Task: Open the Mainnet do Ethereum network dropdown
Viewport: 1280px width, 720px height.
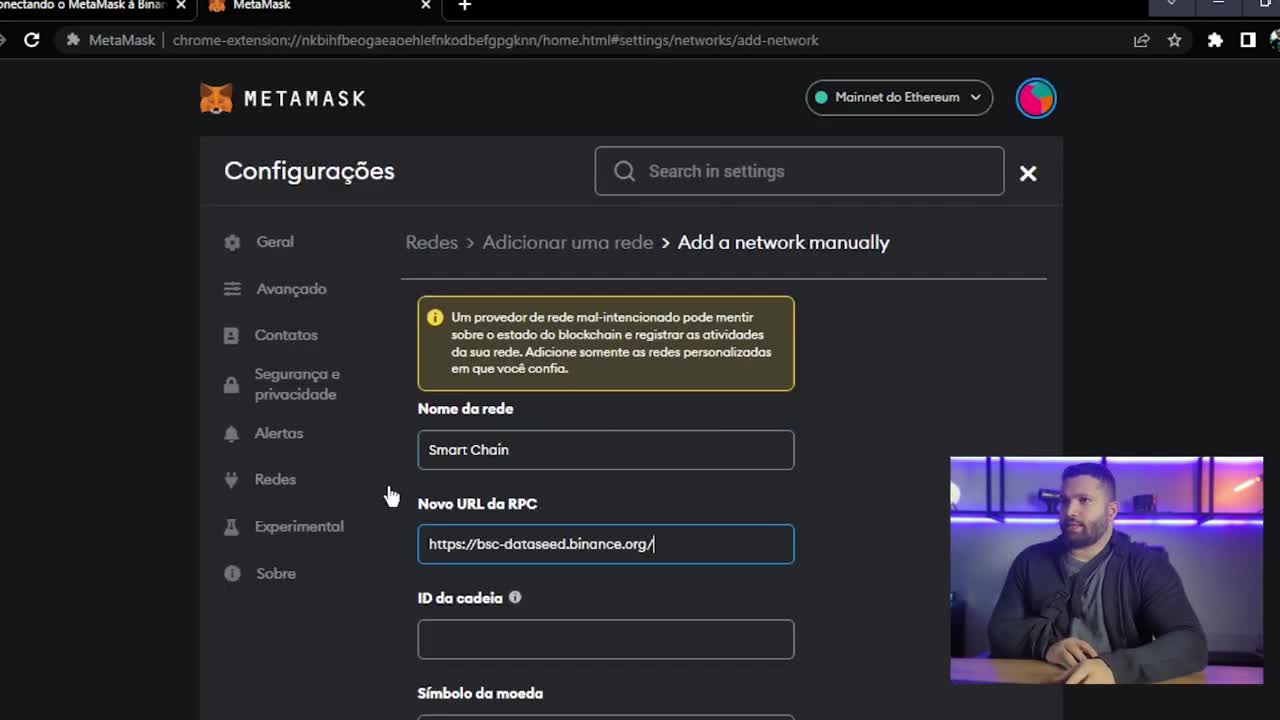Action: (x=899, y=97)
